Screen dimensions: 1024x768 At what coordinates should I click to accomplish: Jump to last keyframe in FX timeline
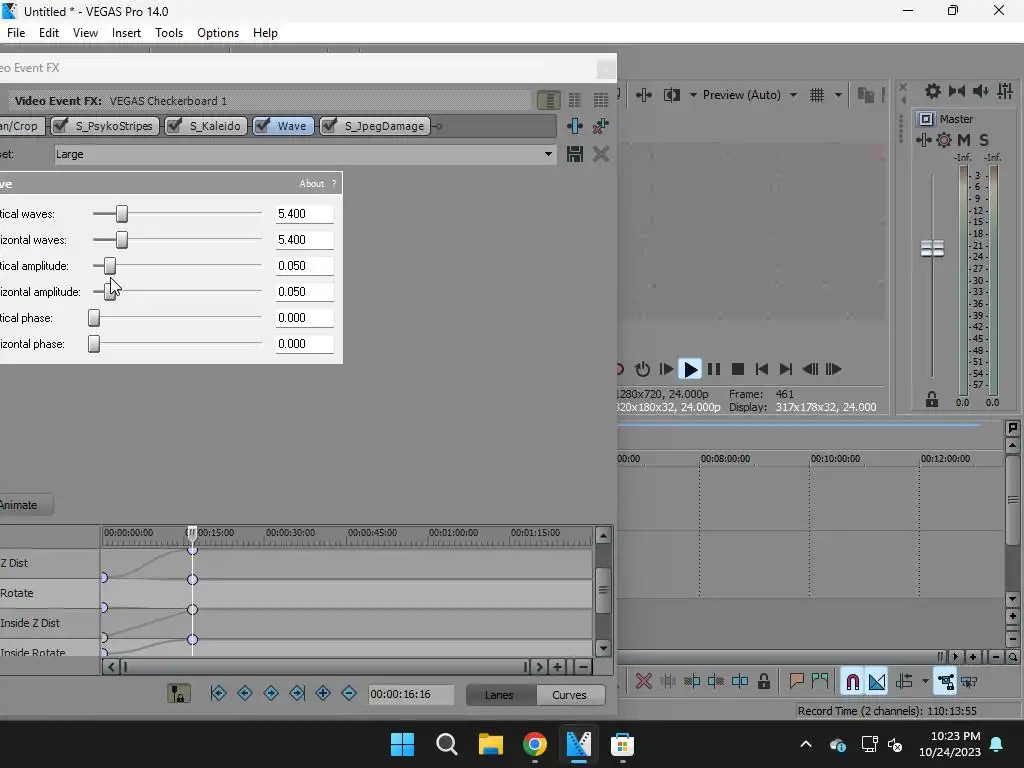(297, 694)
